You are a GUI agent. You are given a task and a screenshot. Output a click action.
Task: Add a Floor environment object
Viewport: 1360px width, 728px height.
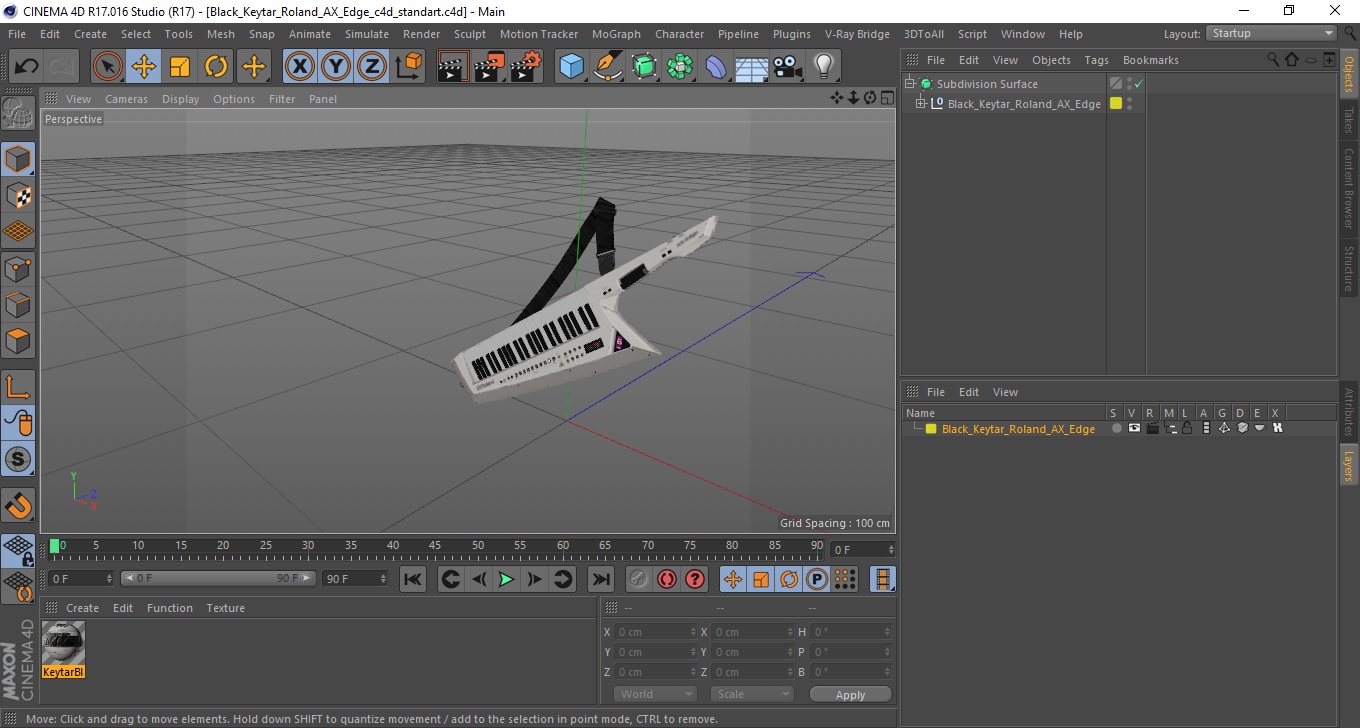[752, 67]
